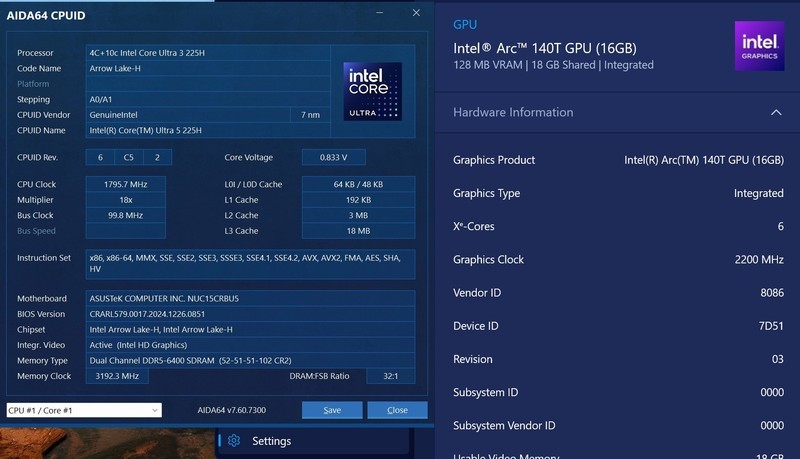This screenshot has width=800, height=459.
Task: Select the Processor field 4C+10c Intel Core Ultra
Action: click(x=208, y=53)
